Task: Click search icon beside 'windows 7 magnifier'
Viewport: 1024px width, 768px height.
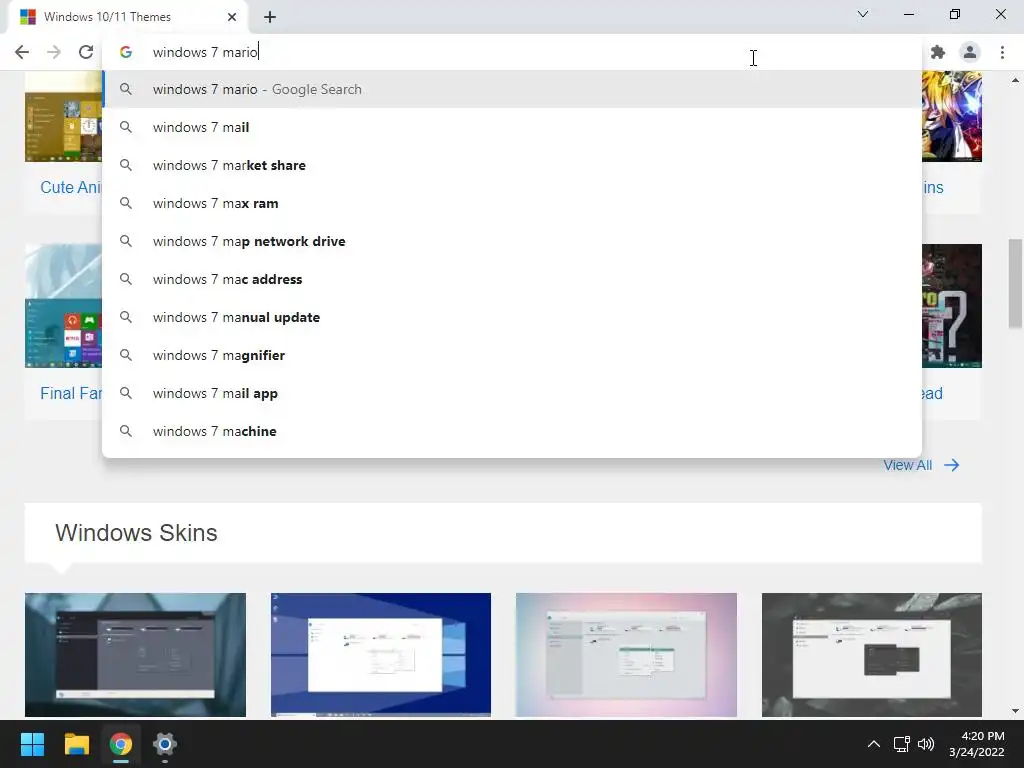Action: (x=126, y=355)
